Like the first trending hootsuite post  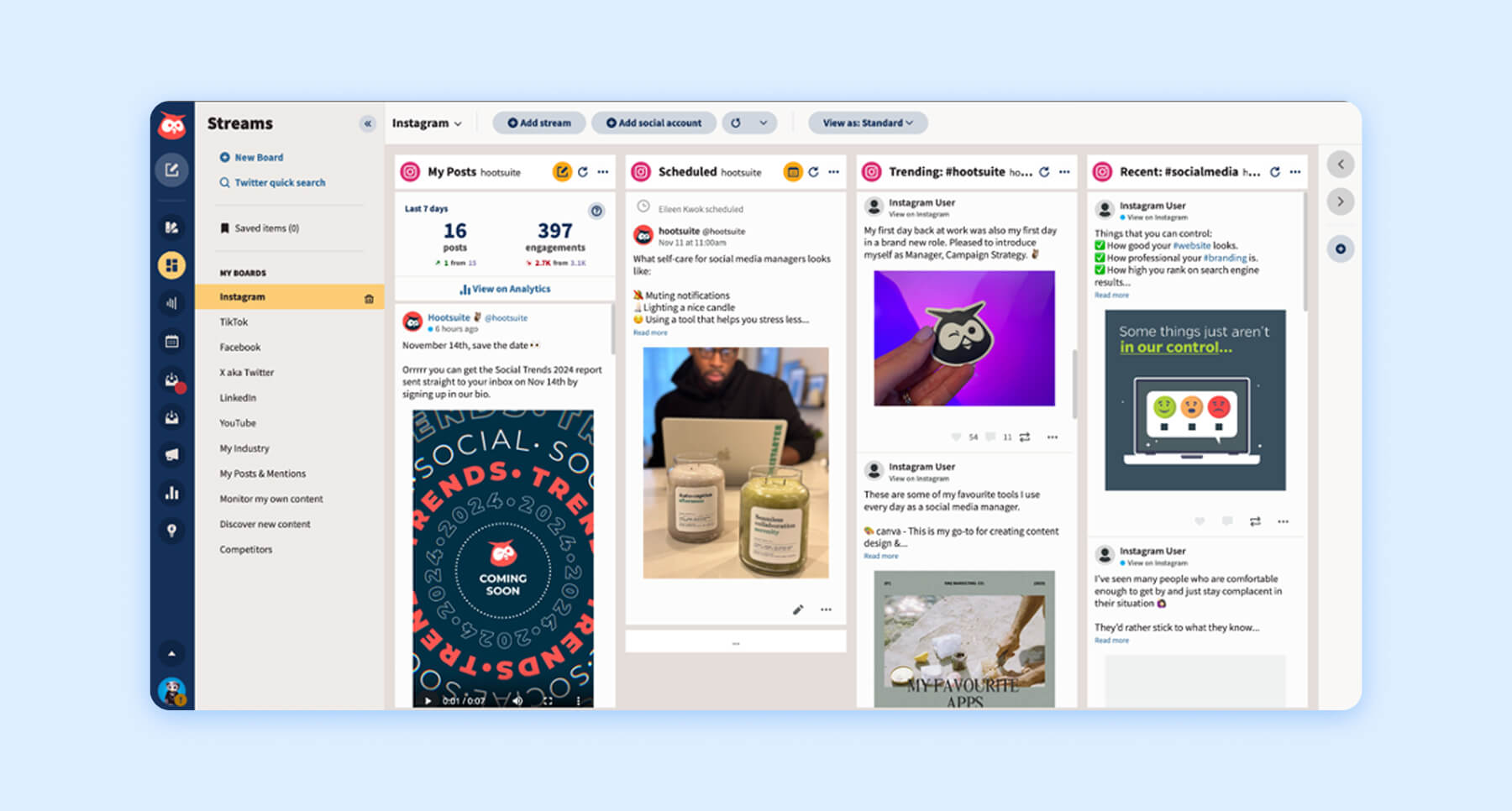956,437
